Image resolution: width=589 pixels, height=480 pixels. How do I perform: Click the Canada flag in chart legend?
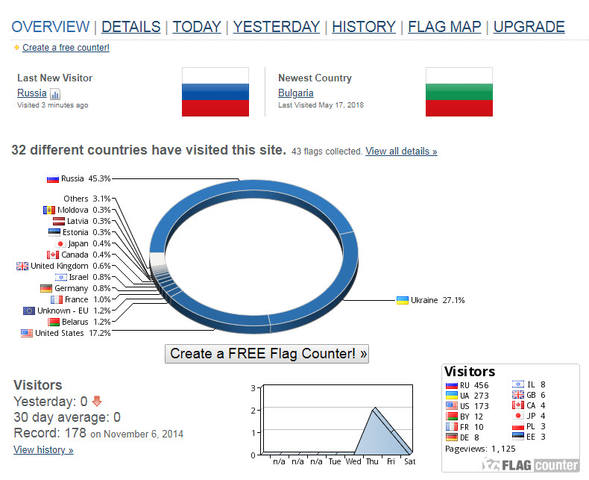point(53,255)
